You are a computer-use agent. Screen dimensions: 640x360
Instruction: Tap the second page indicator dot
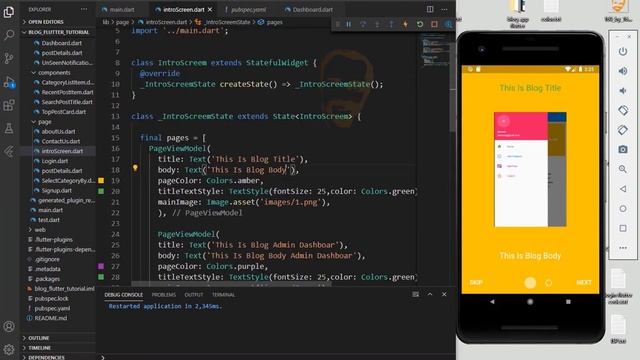549,282
